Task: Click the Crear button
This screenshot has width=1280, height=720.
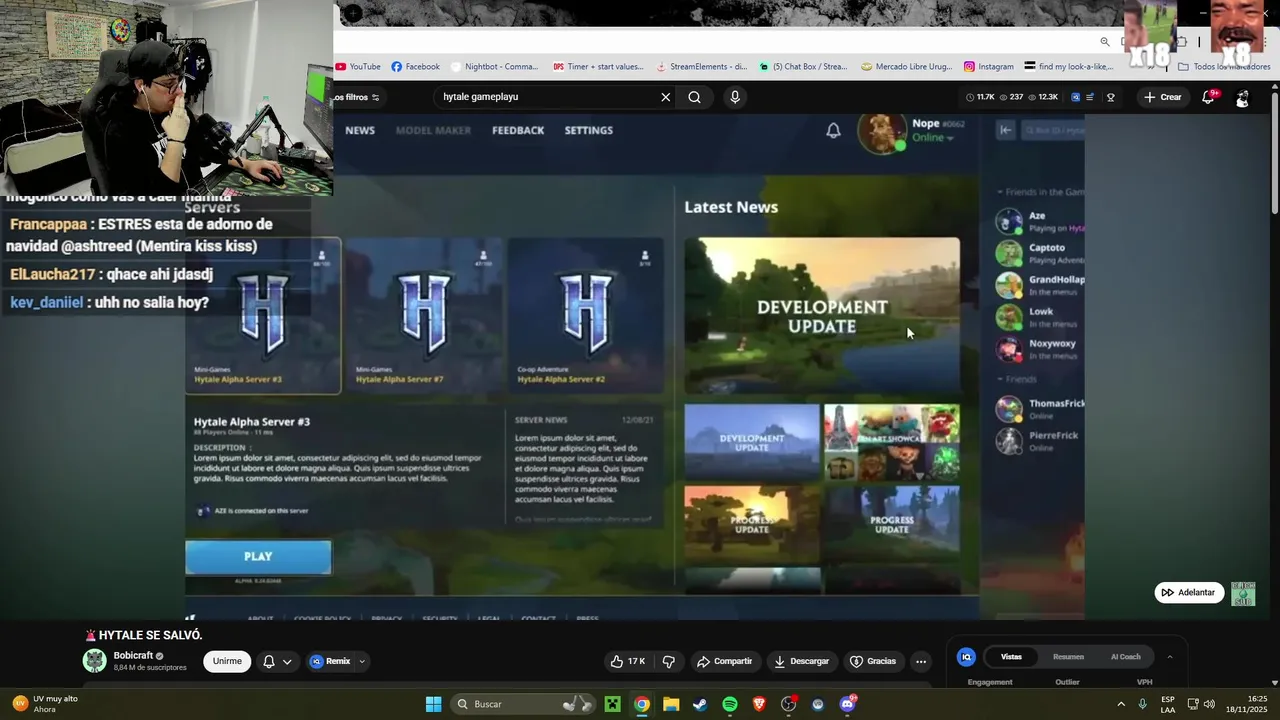Action: (1163, 97)
